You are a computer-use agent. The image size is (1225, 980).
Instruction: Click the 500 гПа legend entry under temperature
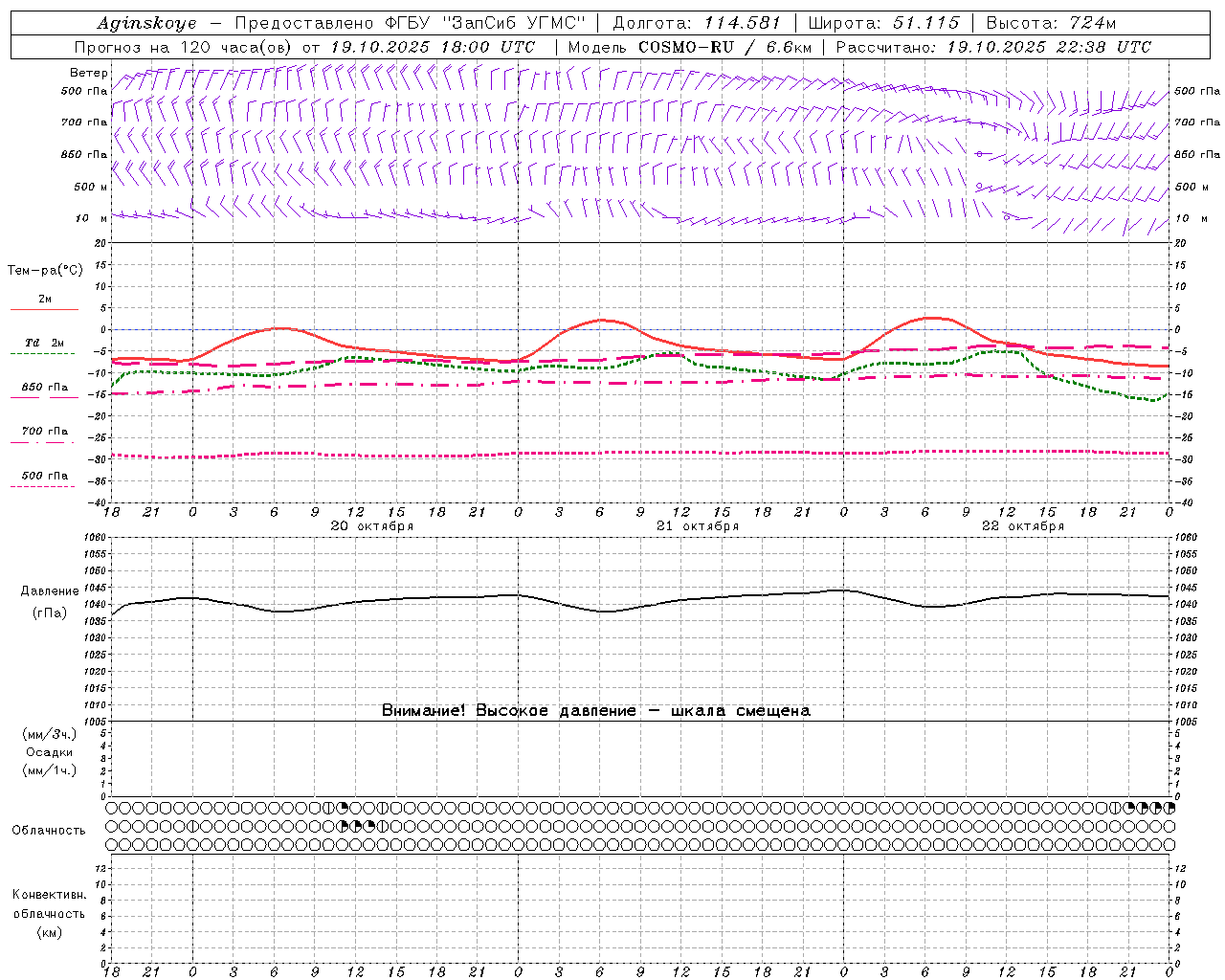45,476
